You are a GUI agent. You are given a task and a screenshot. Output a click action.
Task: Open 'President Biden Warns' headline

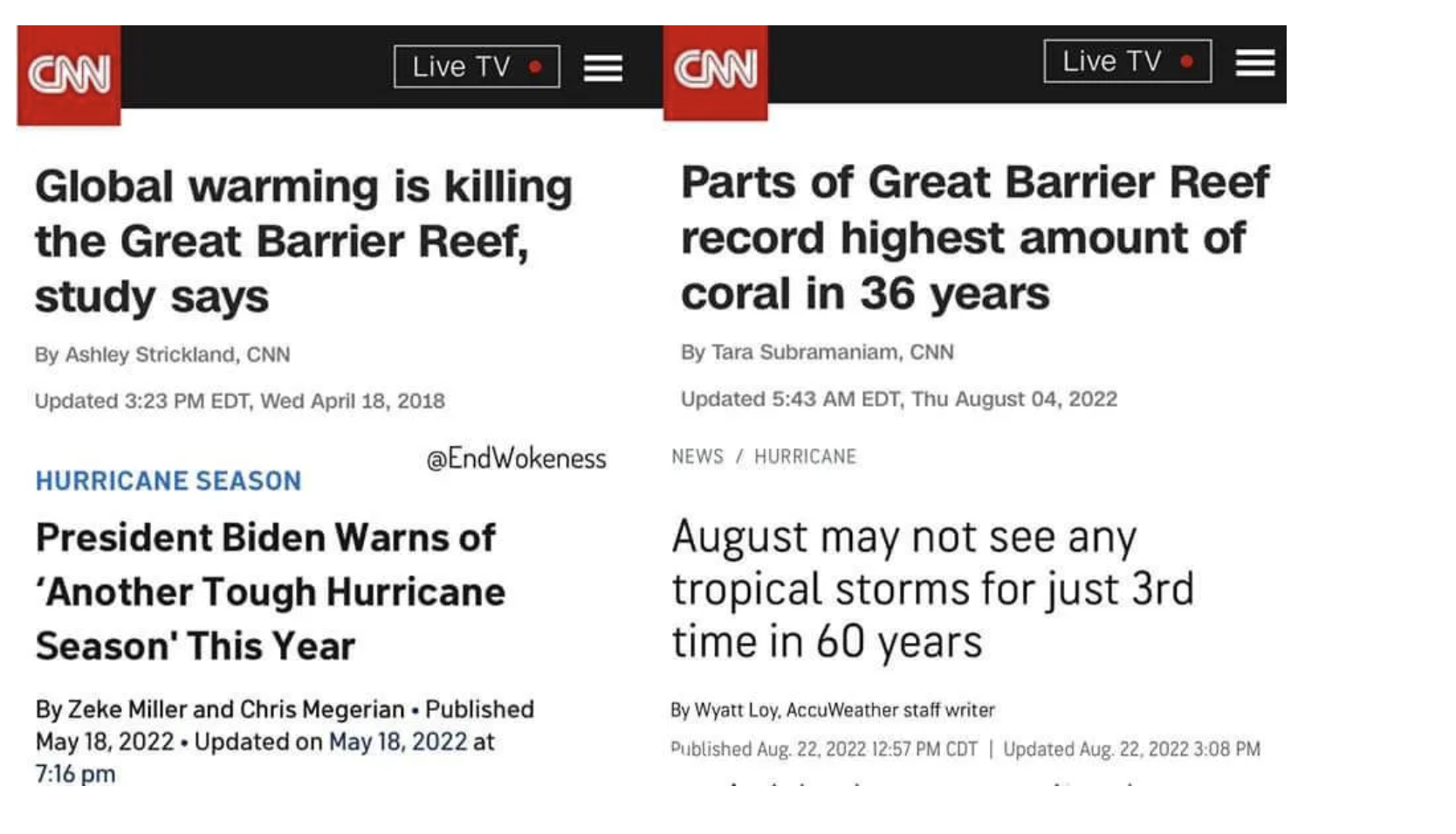(271, 591)
